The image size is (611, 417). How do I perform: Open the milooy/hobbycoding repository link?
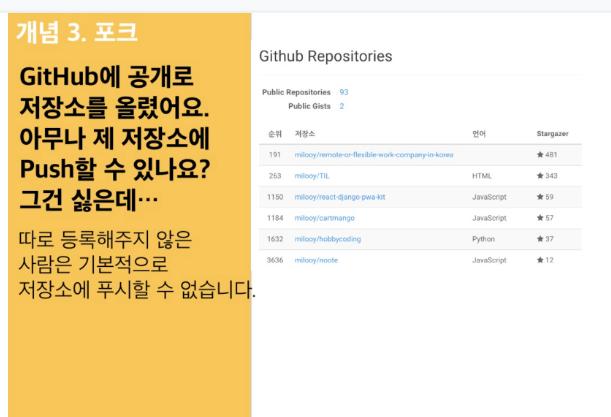[x=328, y=239]
